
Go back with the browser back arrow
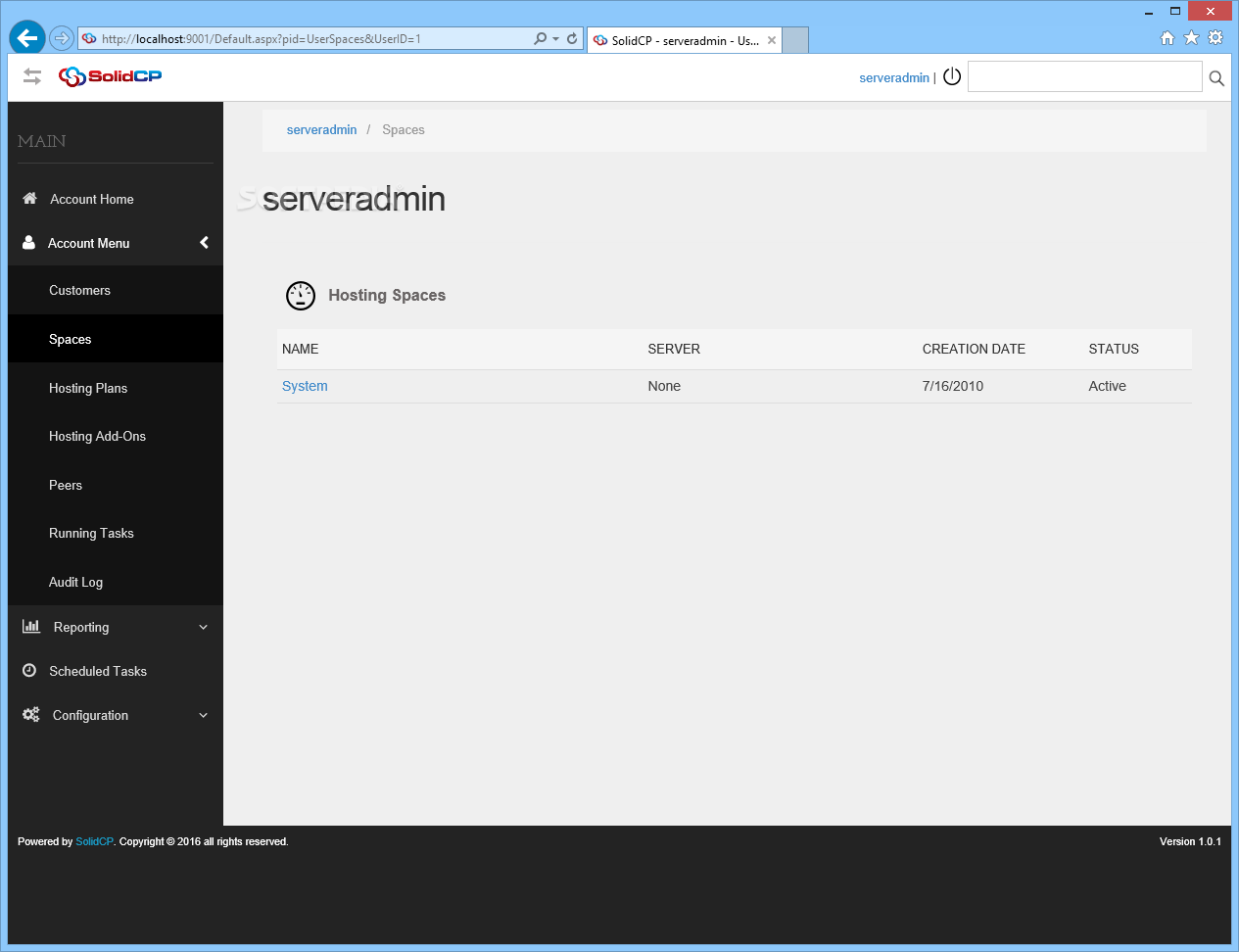(27, 38)
